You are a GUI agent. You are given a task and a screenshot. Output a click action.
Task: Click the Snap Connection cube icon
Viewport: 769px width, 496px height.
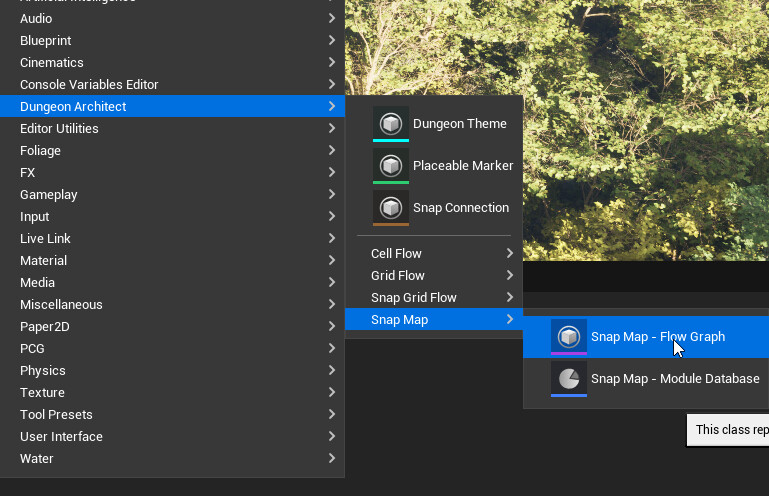point(391,208)
